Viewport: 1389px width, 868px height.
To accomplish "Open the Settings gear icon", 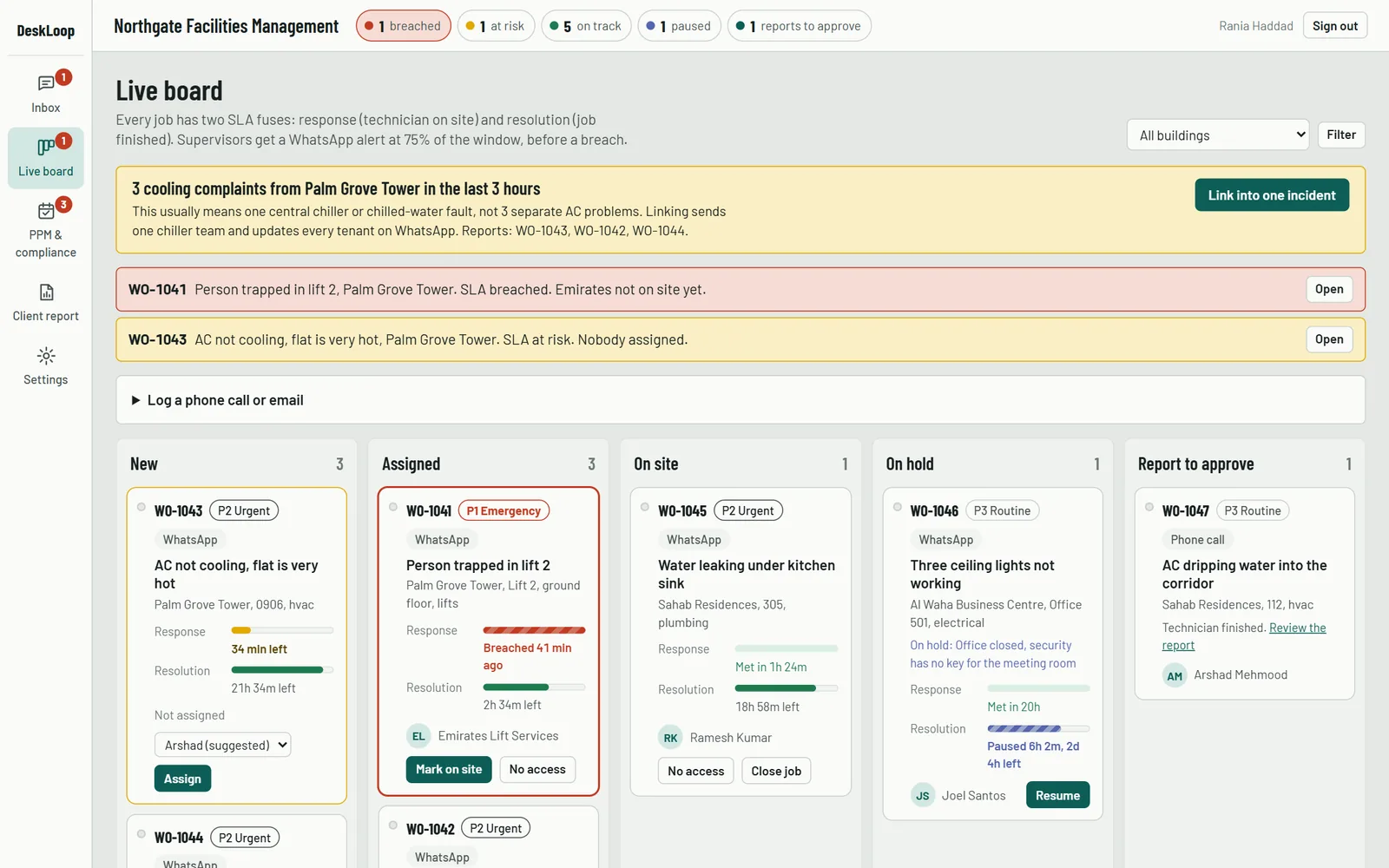I will (46, 356).
